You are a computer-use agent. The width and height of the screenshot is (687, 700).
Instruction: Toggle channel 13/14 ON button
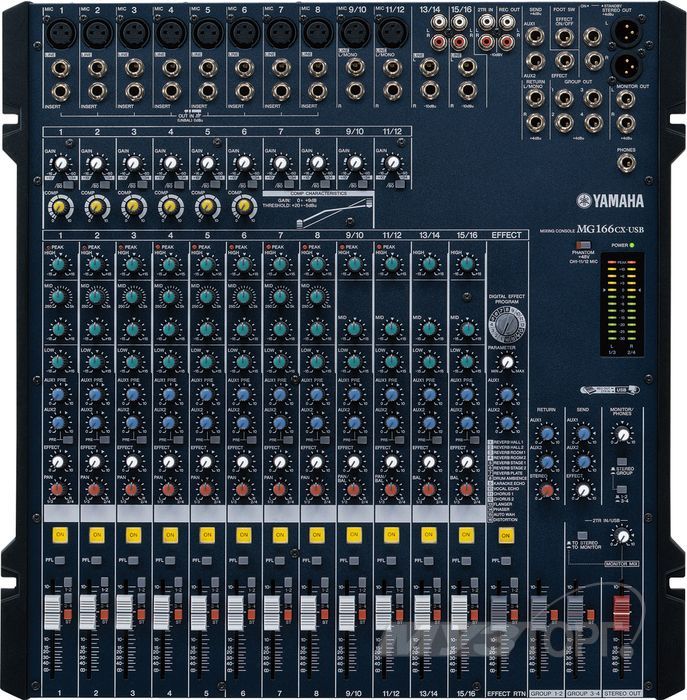(x=429, y=535)
